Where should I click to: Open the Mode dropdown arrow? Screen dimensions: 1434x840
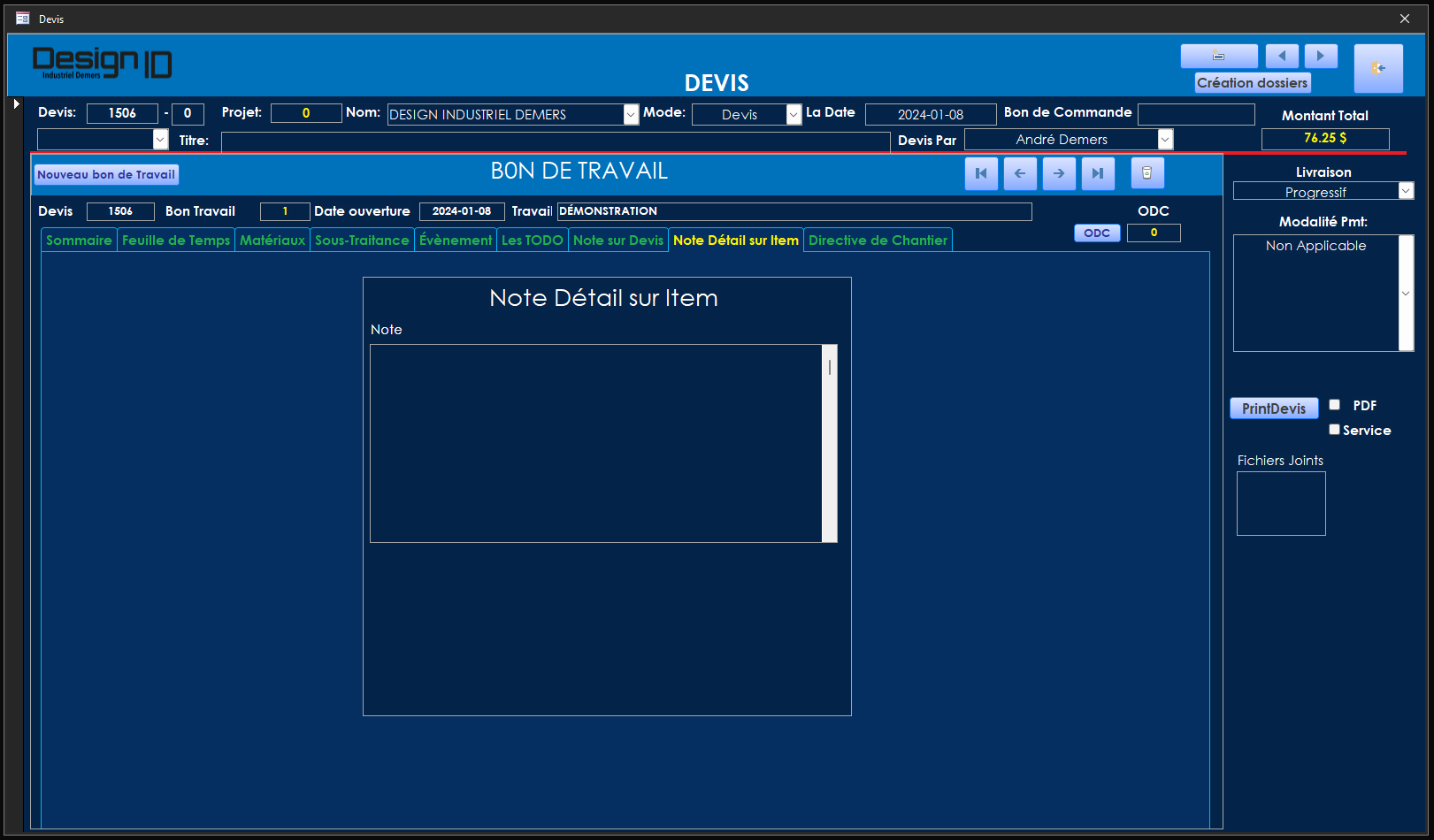794,115
